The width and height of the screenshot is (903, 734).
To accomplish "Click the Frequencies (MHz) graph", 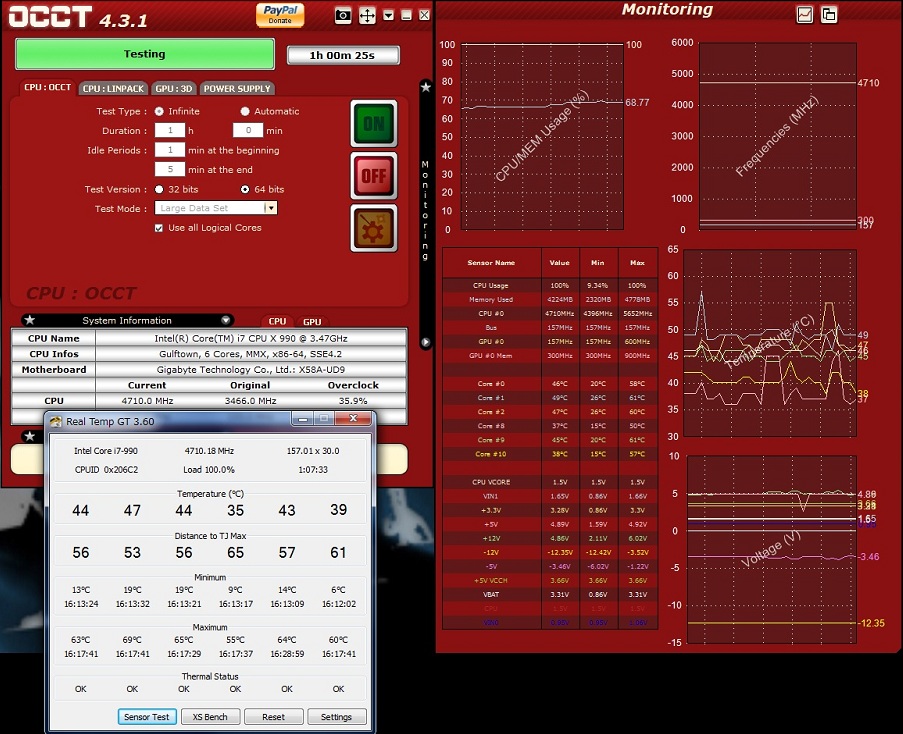I will click(777, 136).
